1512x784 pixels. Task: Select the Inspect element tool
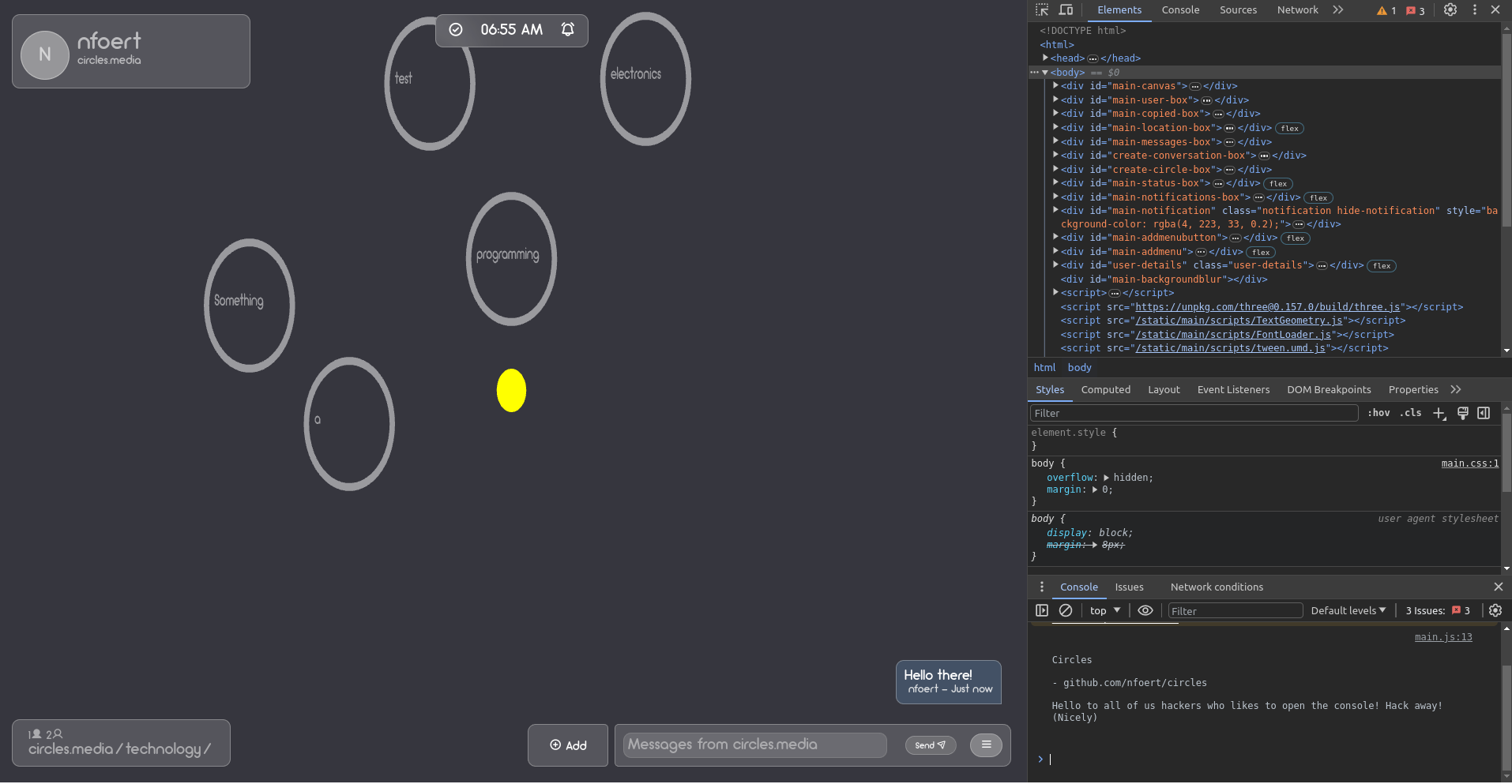tap(1041, 10)
